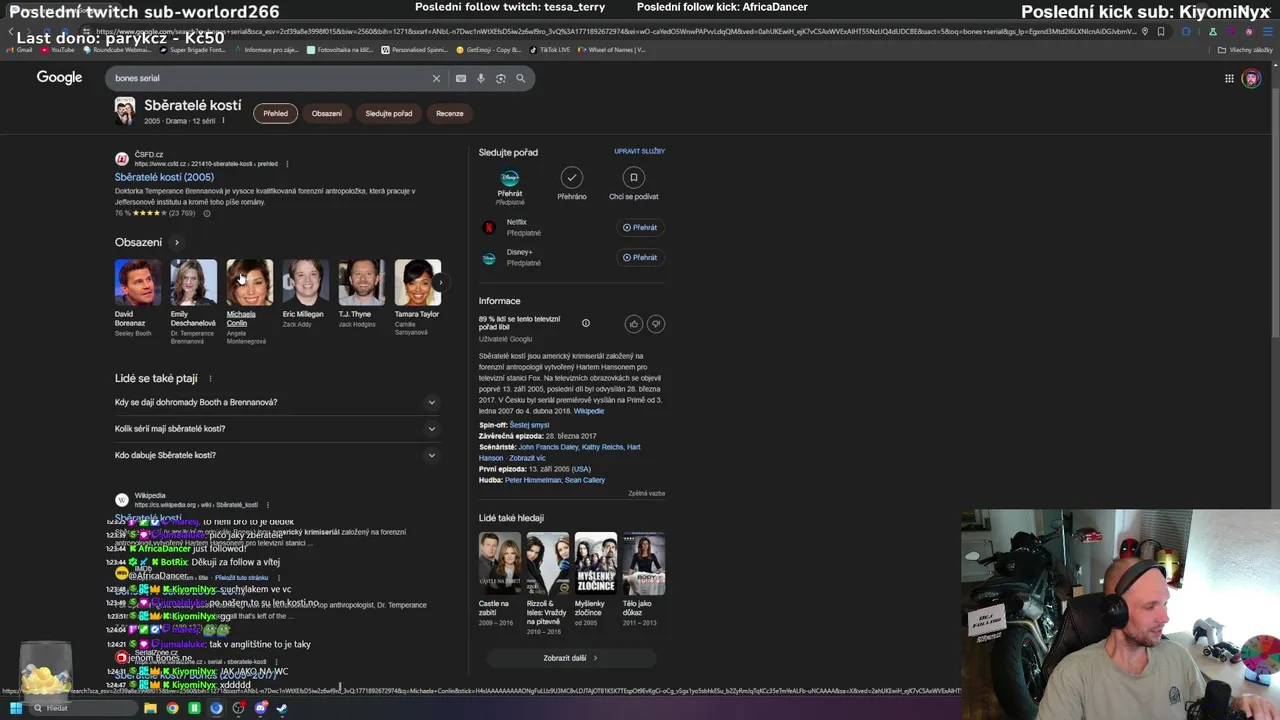Click the Windows taskbar Hledat search box
The image size is (1280, 720).
coord(83,708)
